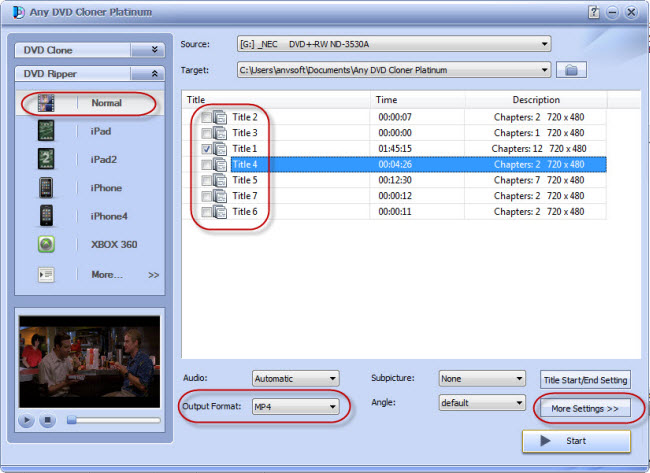Screen dimensions: 650x473
Task: Open the DVD Clone section header
Action: pyautogui.click(x=90, y=50)
